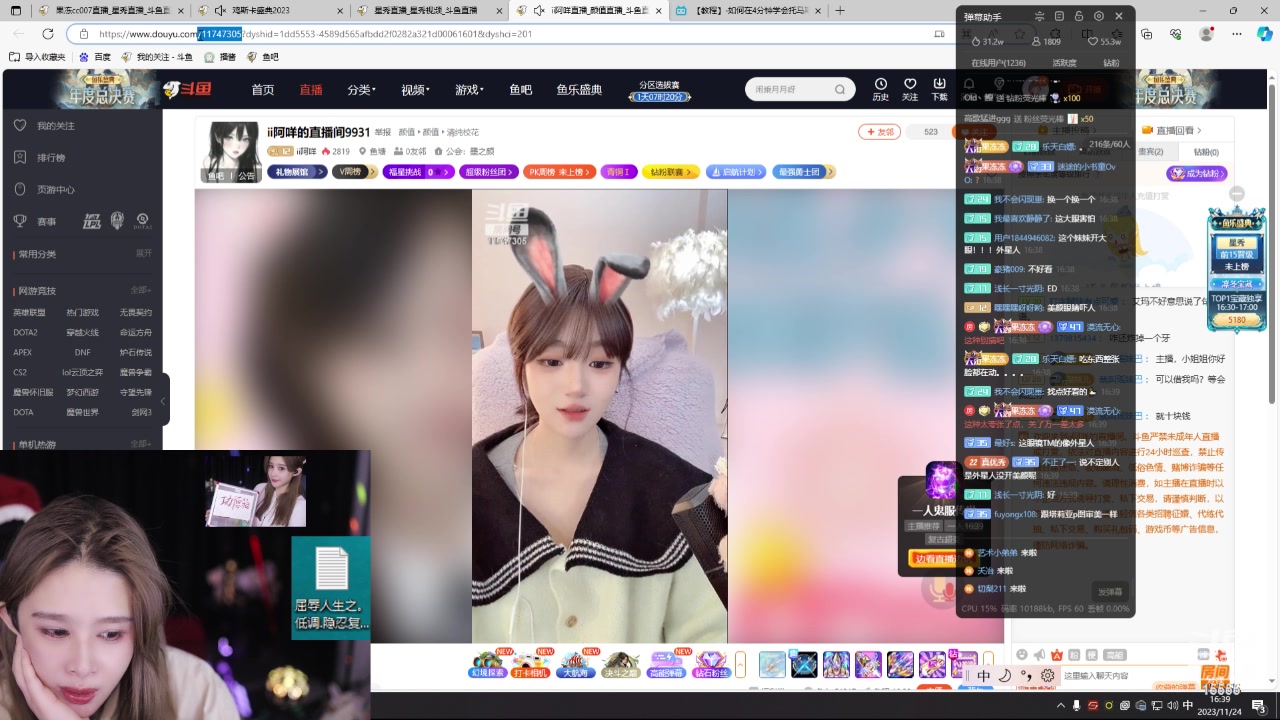Expand 视频 dropdown in navigation

415,89
